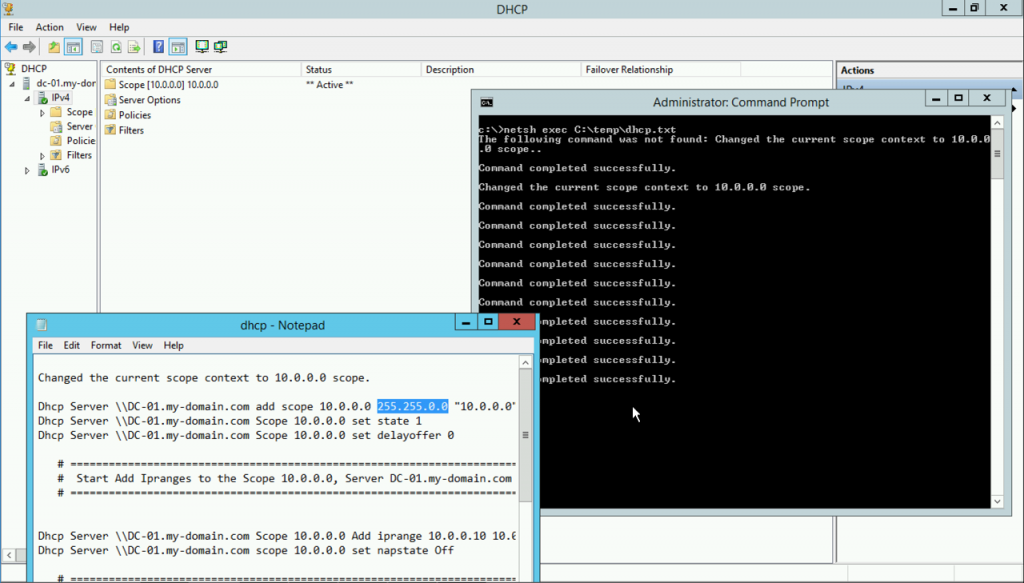Image resolution: width=1024 pixels, height=583 pixels.
Task: Click the Forward navigation arrow
Action: [28, 46]
